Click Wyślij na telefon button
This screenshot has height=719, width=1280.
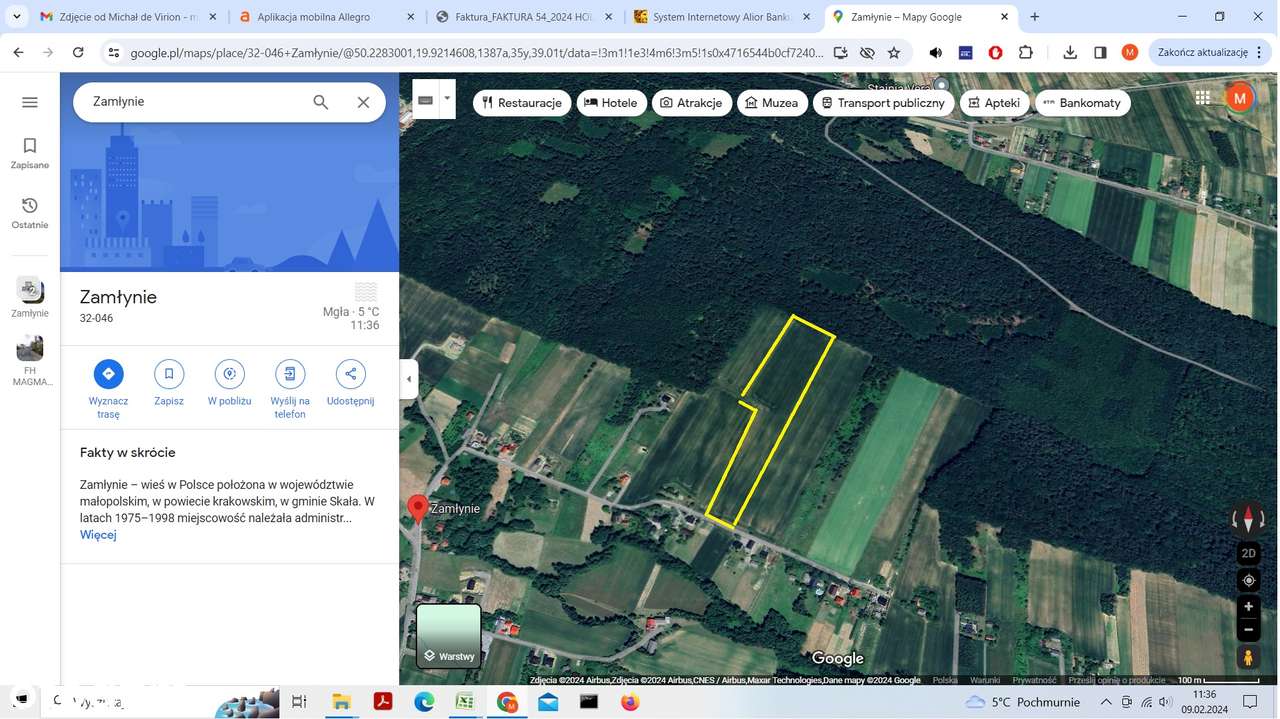[x=290, y=389]
